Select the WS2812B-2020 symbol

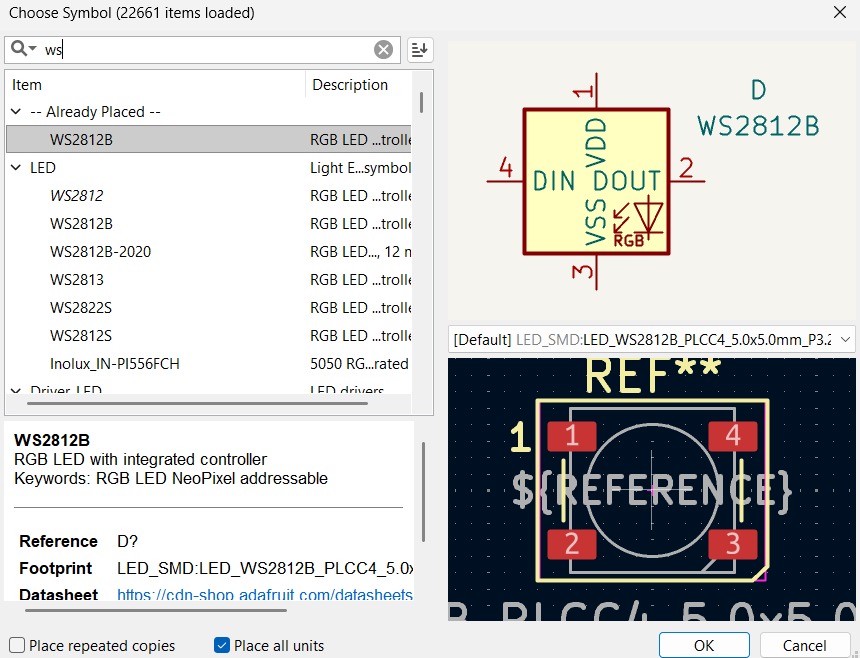(100, 252)
